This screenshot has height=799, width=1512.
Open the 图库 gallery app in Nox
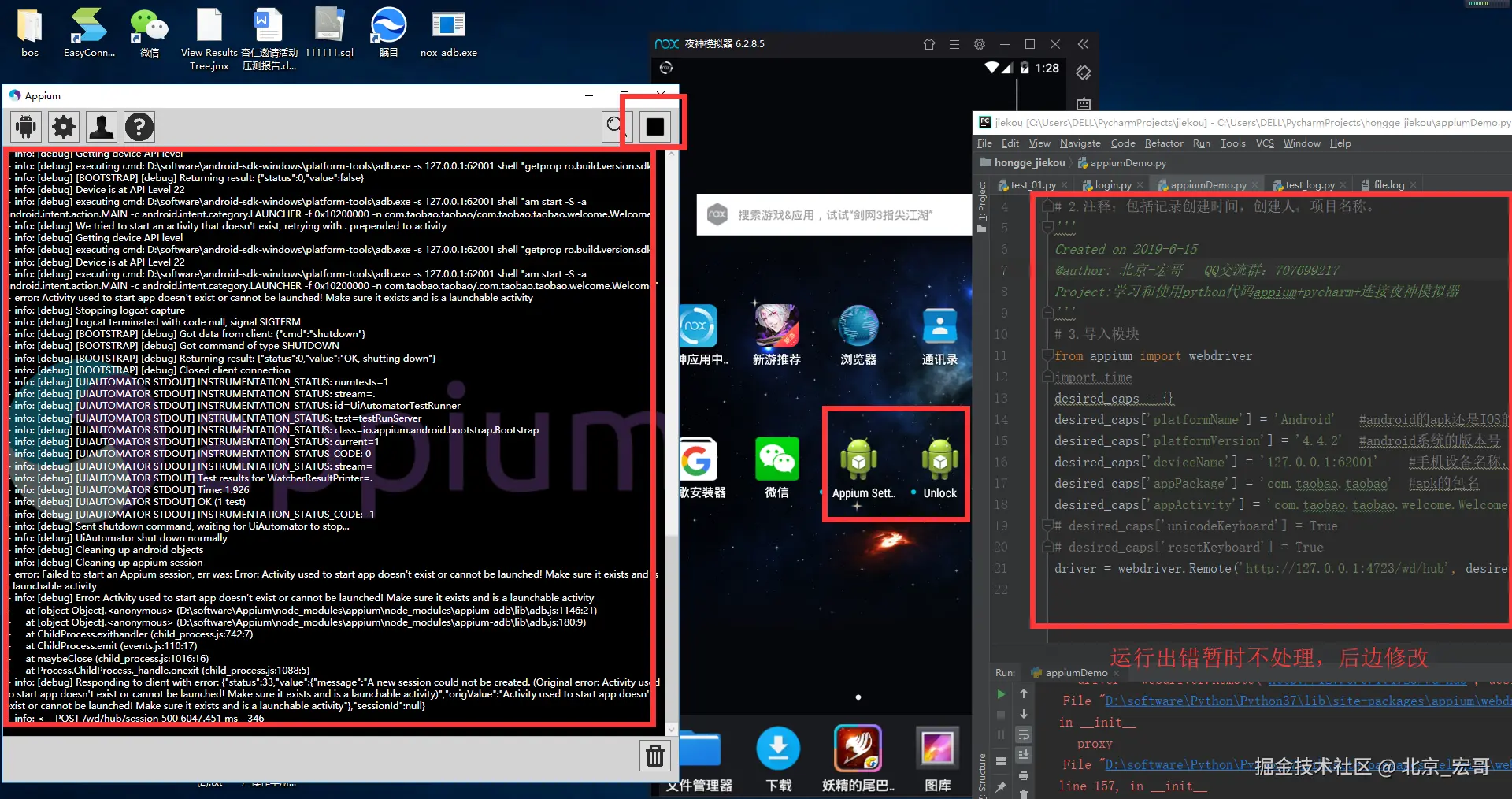(x=937, y=759)
